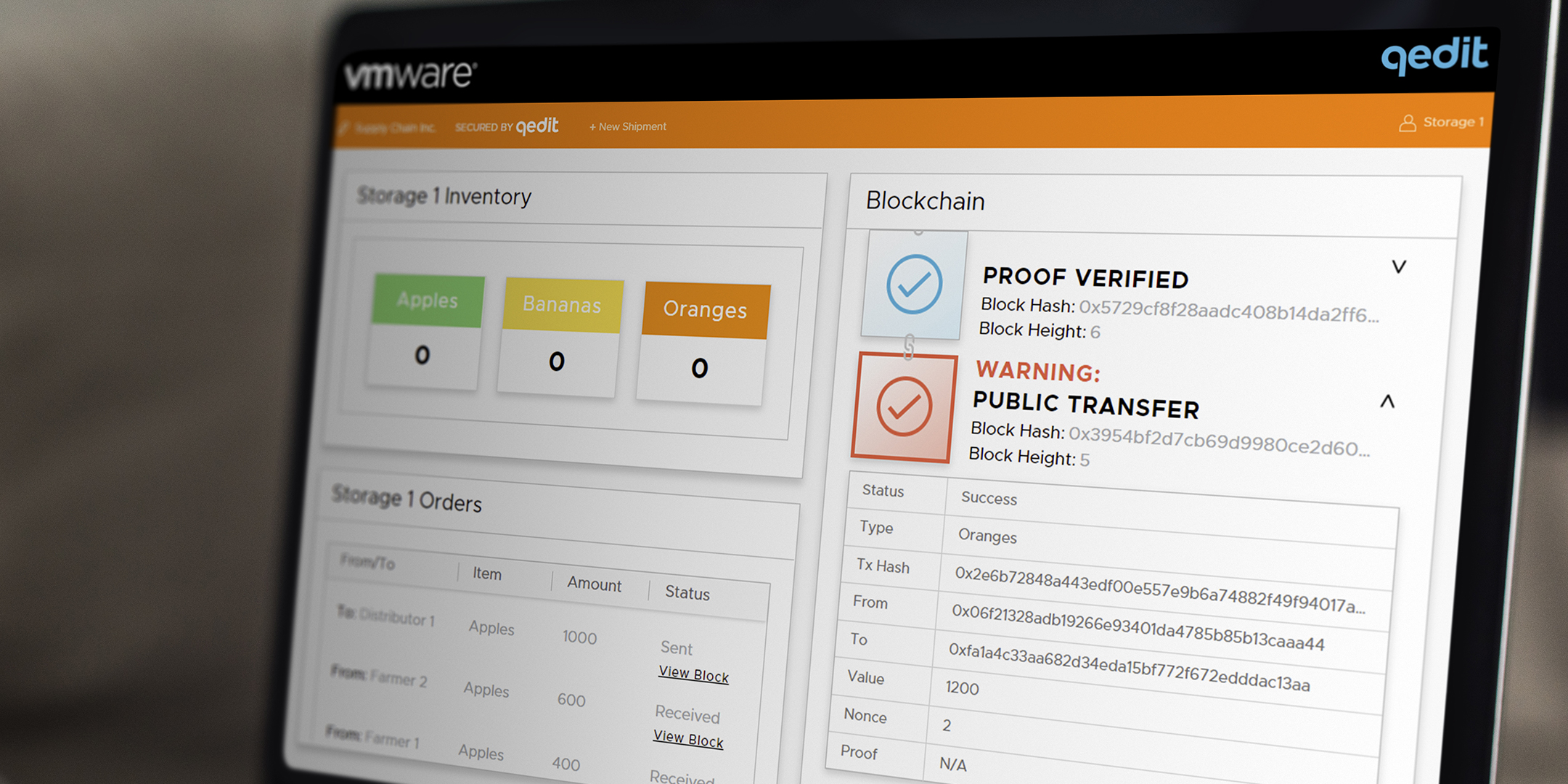Open View Block for Distributor 1 order

(x=693, y=674)
